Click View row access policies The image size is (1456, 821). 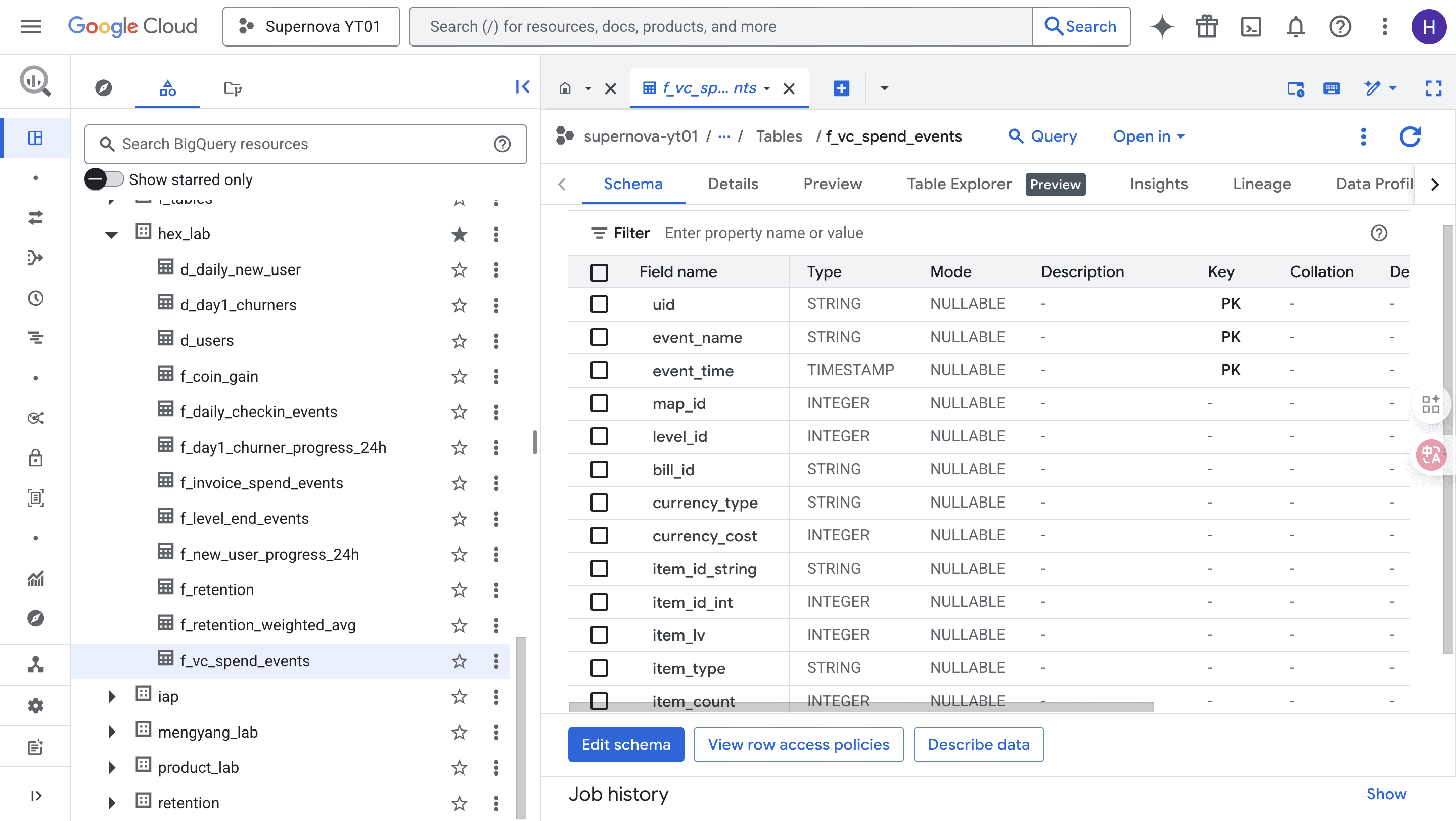tap(798, 744)
